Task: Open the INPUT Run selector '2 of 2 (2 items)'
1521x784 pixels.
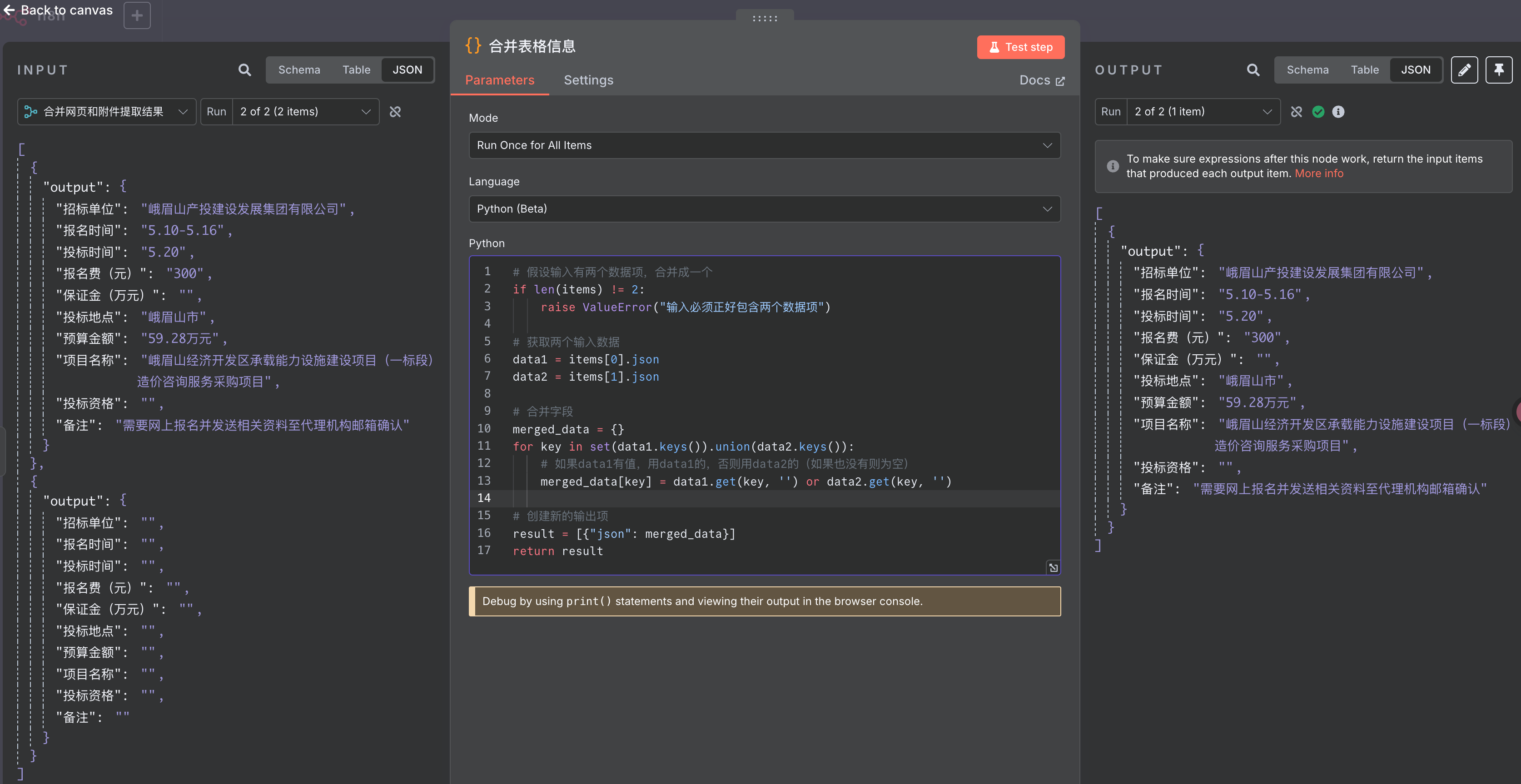Action: (x=306, y=112)
